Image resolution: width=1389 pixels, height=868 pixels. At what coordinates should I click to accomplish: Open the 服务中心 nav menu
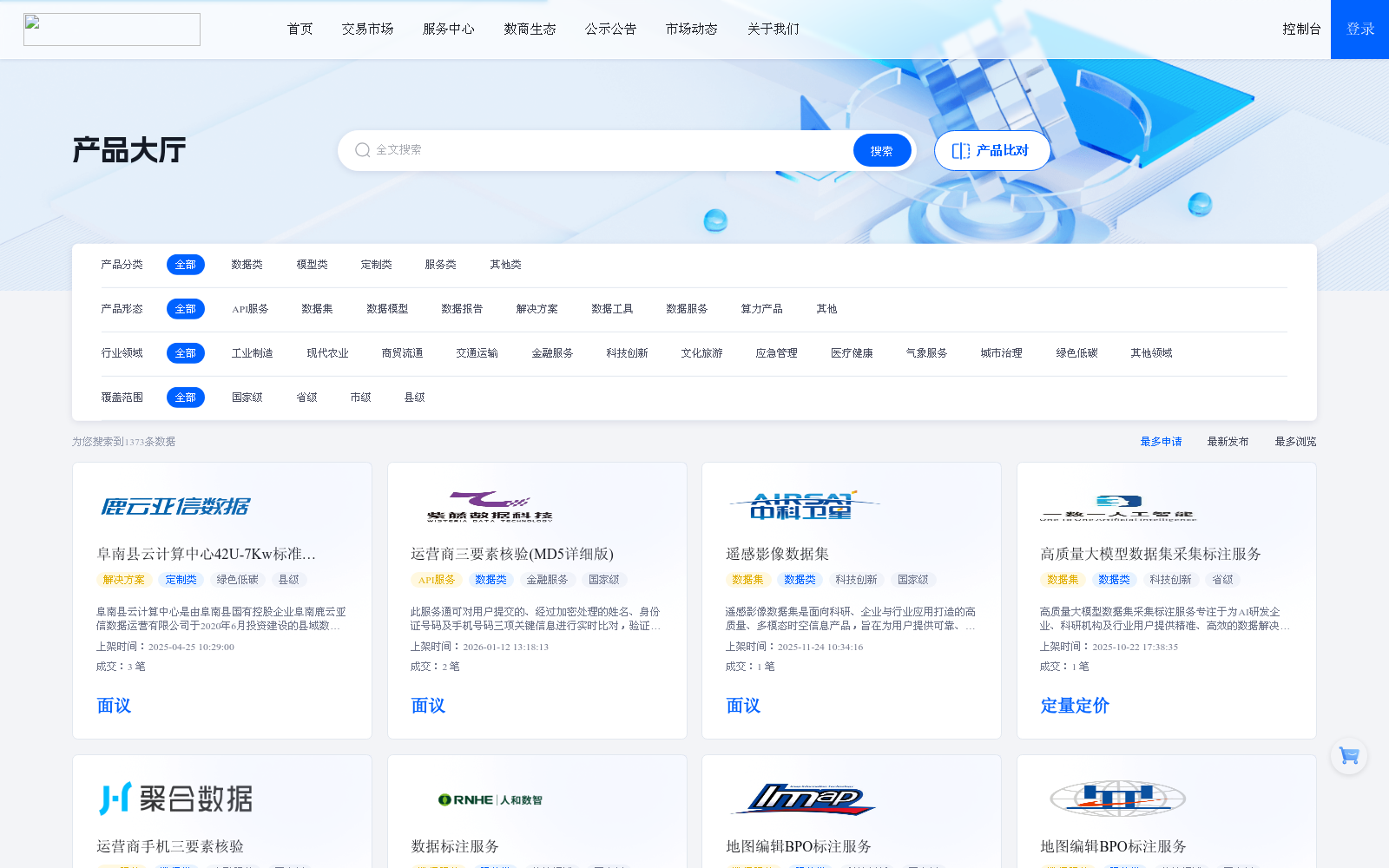pyautogui.click(x=449, y=29)
